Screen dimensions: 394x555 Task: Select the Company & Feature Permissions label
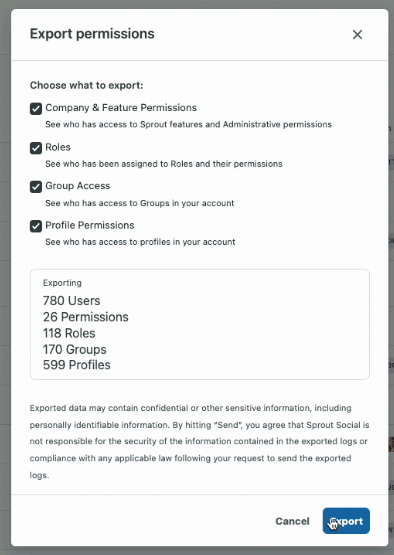click(121, 108)
